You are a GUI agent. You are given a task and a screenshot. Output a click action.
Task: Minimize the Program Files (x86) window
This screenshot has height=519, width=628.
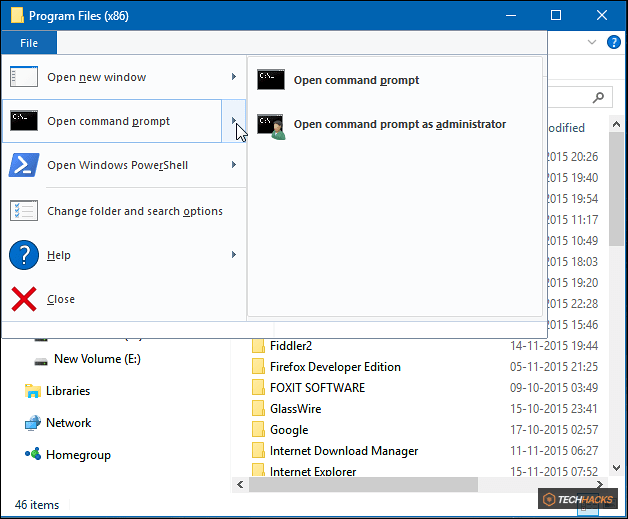511,16
